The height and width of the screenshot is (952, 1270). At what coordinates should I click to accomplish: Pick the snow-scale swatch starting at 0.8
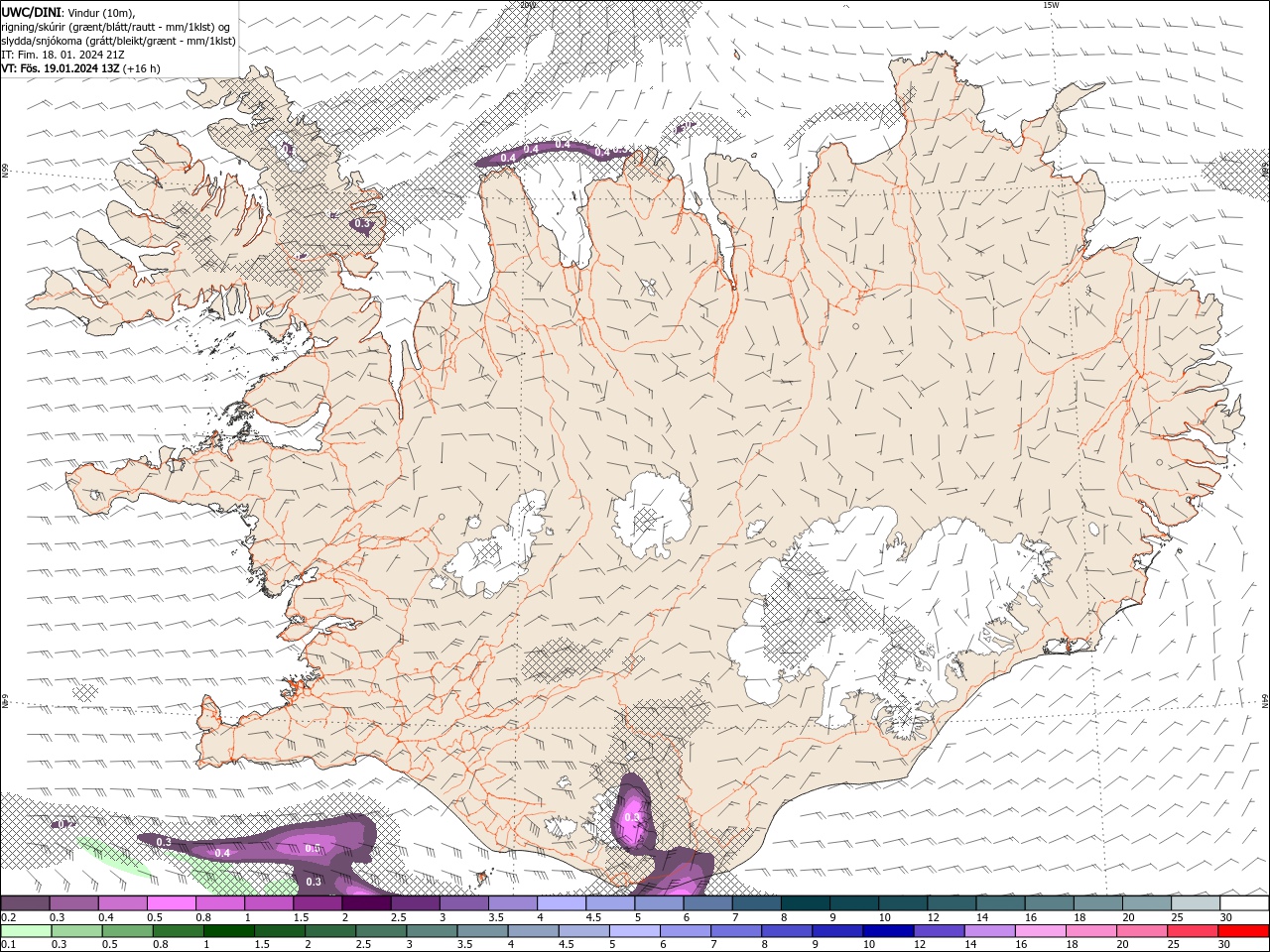pos(219,903)
